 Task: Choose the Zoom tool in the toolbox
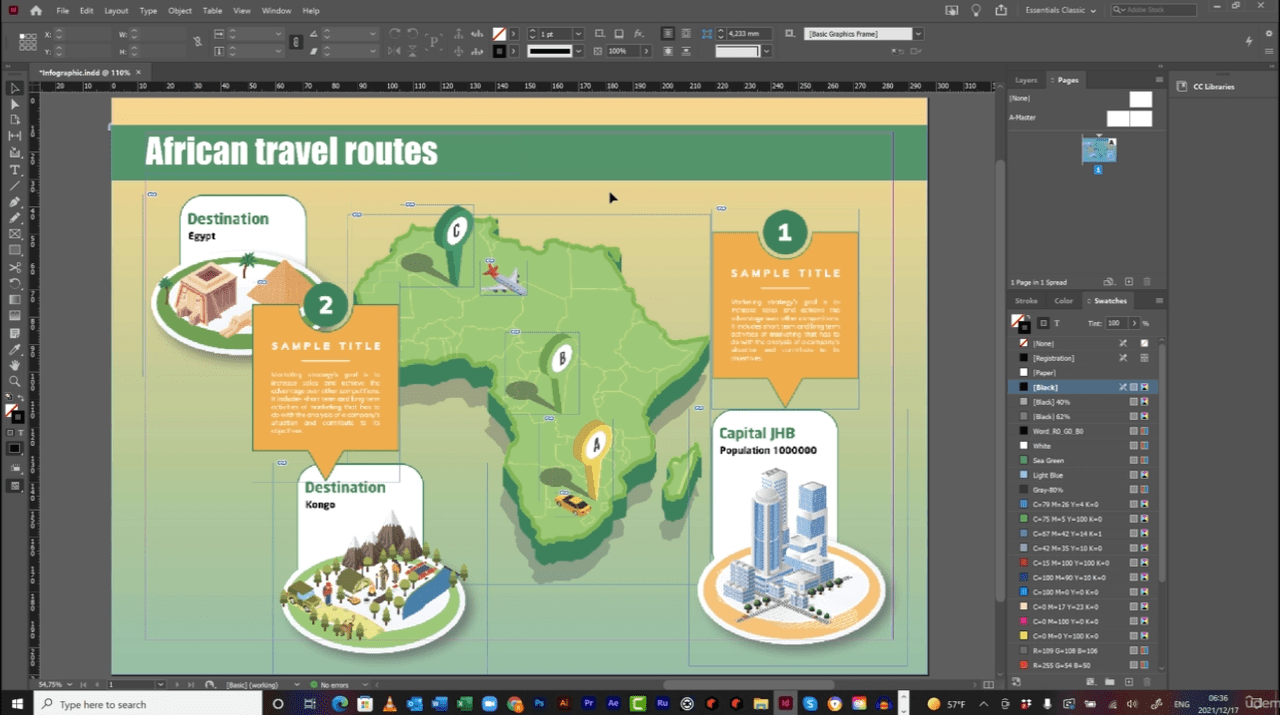(x=15, y=381)
